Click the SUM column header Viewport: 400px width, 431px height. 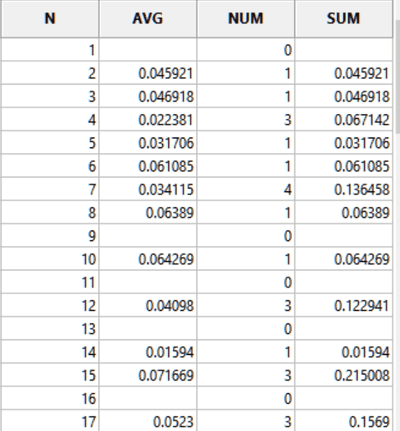point(343,18)
